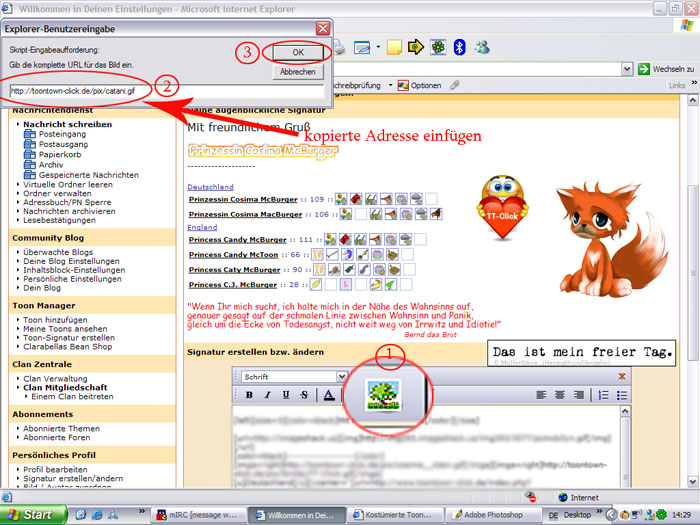Click the Deutschland link in signature
The width and height of the screenshot is (700, 525).
[x=210, y=187]
